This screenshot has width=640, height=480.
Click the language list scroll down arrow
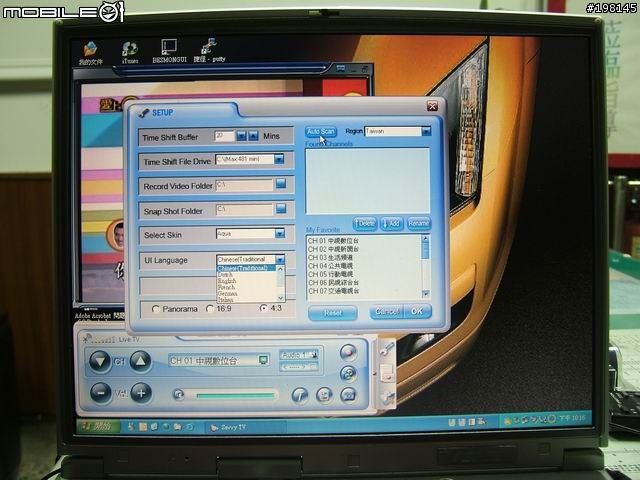coord(280,298)
